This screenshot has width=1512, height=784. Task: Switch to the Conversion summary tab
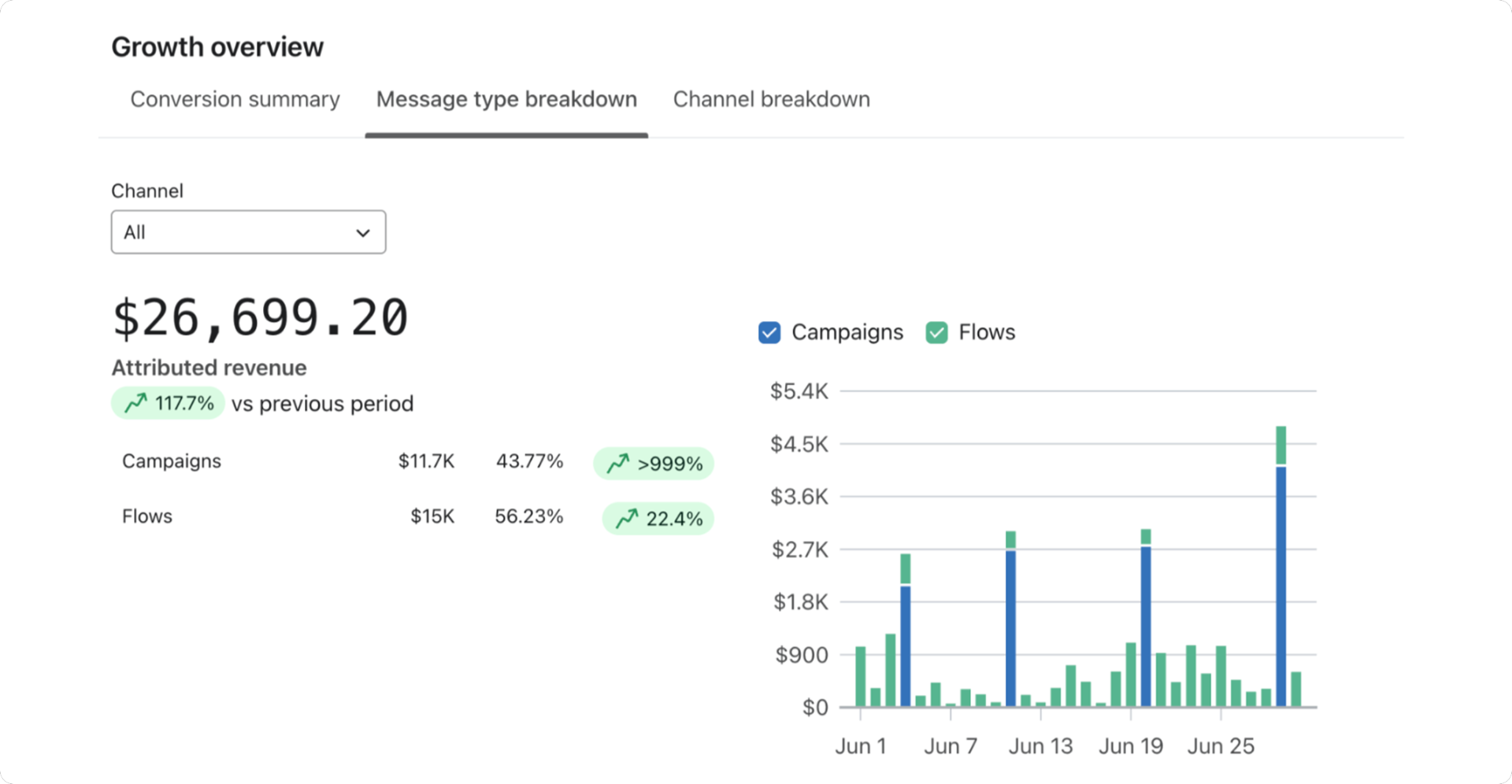[235, 99]
